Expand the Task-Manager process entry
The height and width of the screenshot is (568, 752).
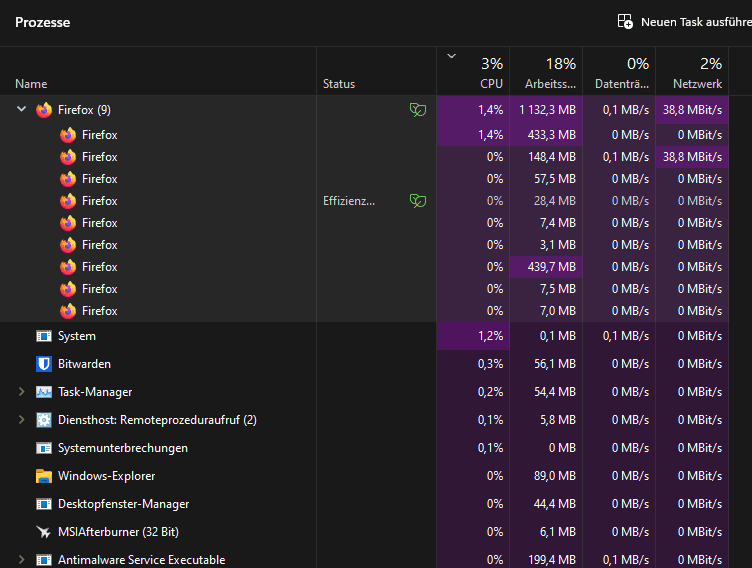22,391
